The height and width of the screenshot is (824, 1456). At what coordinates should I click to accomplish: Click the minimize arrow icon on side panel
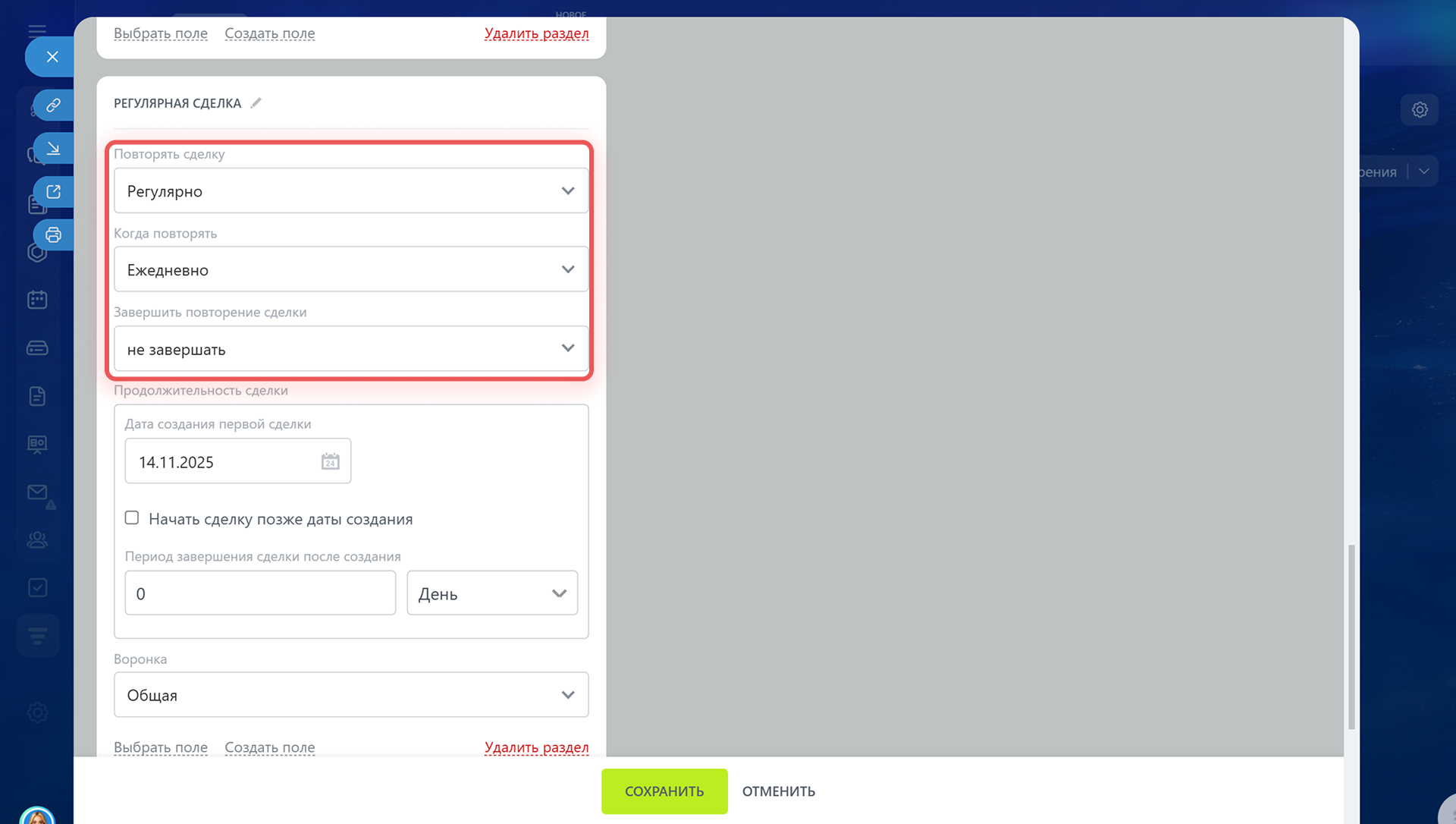tap(53, 148)
